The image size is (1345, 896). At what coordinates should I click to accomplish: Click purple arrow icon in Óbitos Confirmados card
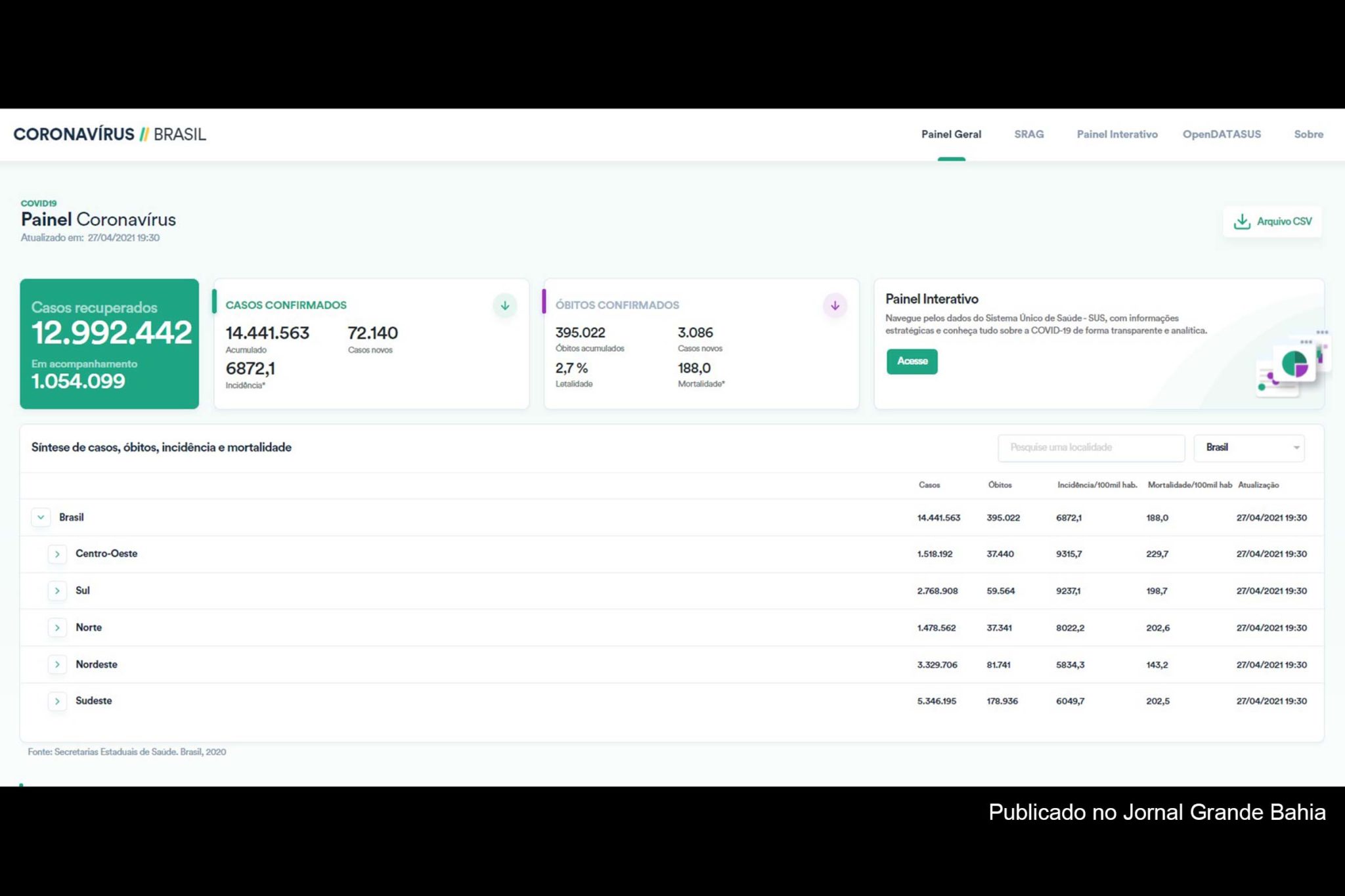[835, 306]
